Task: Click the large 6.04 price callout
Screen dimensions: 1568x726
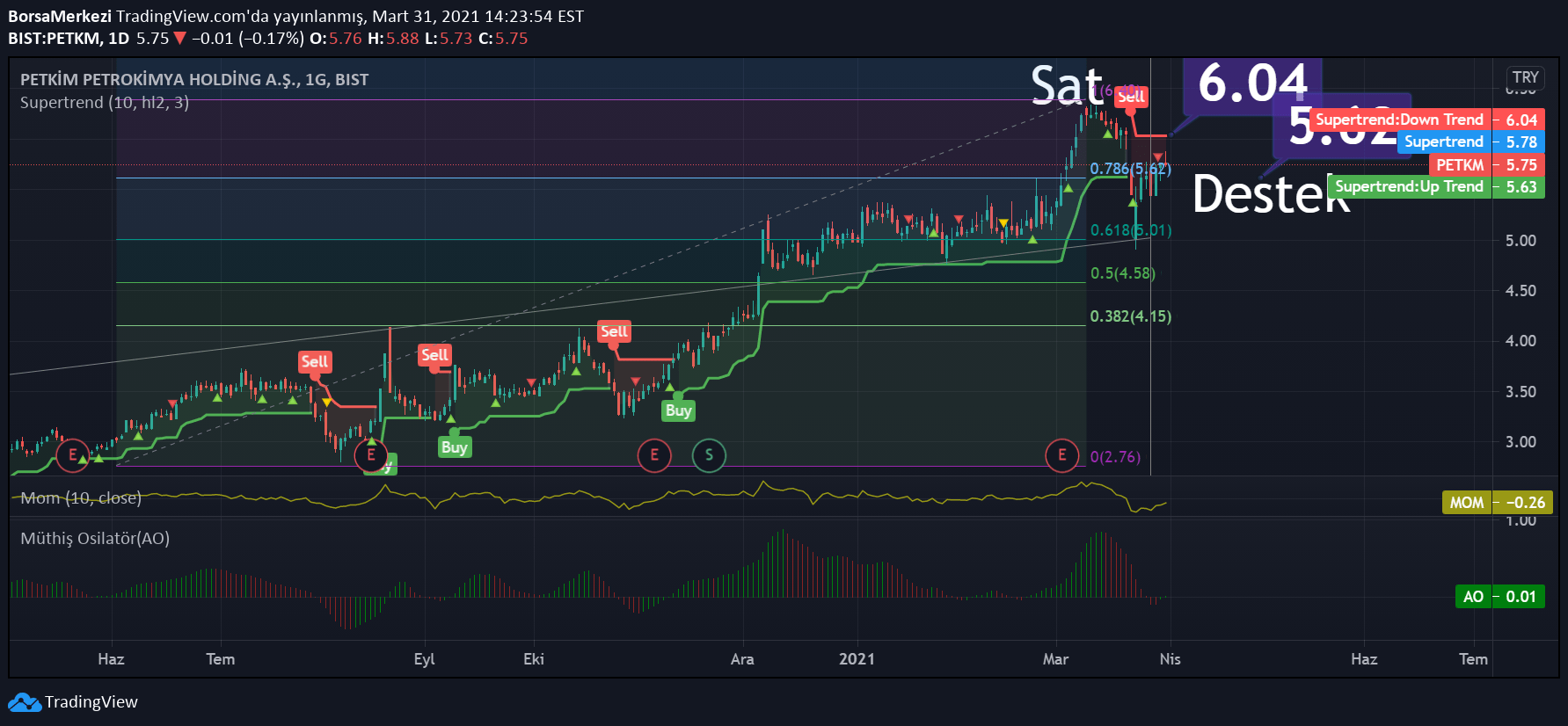Action: coord(1253,84)
